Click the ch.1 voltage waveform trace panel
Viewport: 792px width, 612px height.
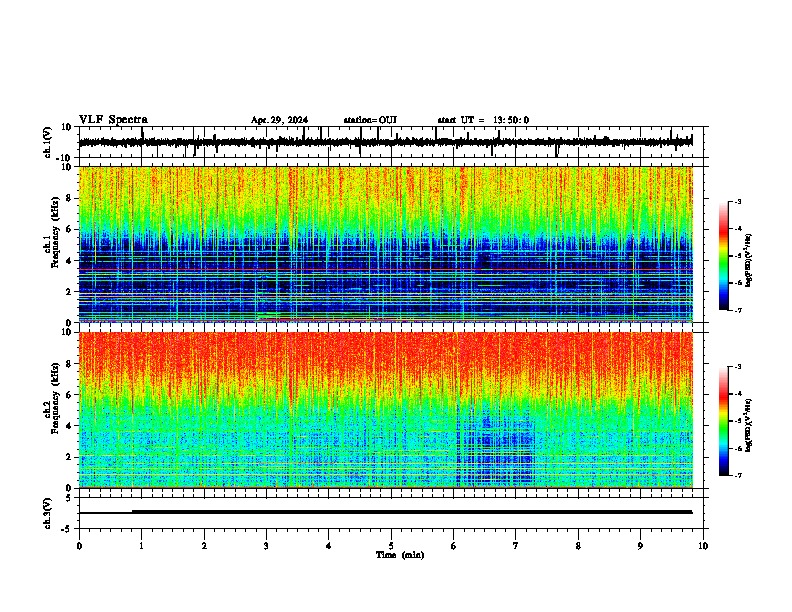[393, 142]
